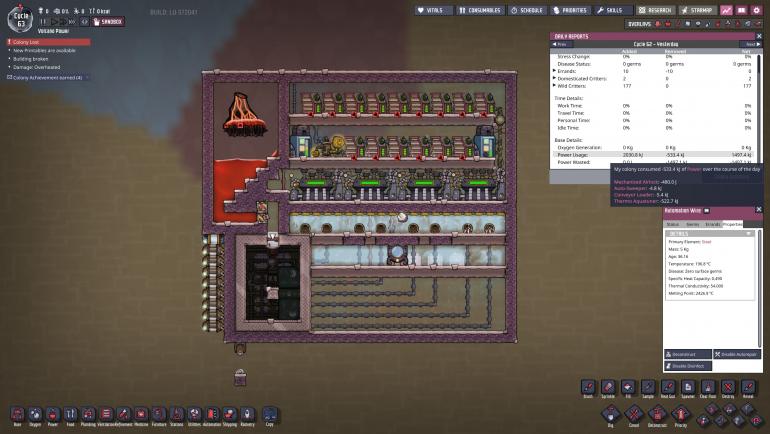Open the game settings gear menu
The width and height of the screenshot is (770, 434).
pos(757,10)
